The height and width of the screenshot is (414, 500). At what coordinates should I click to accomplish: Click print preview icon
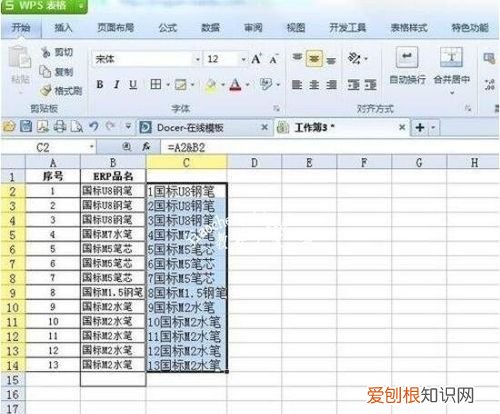(x=77, y=127)
